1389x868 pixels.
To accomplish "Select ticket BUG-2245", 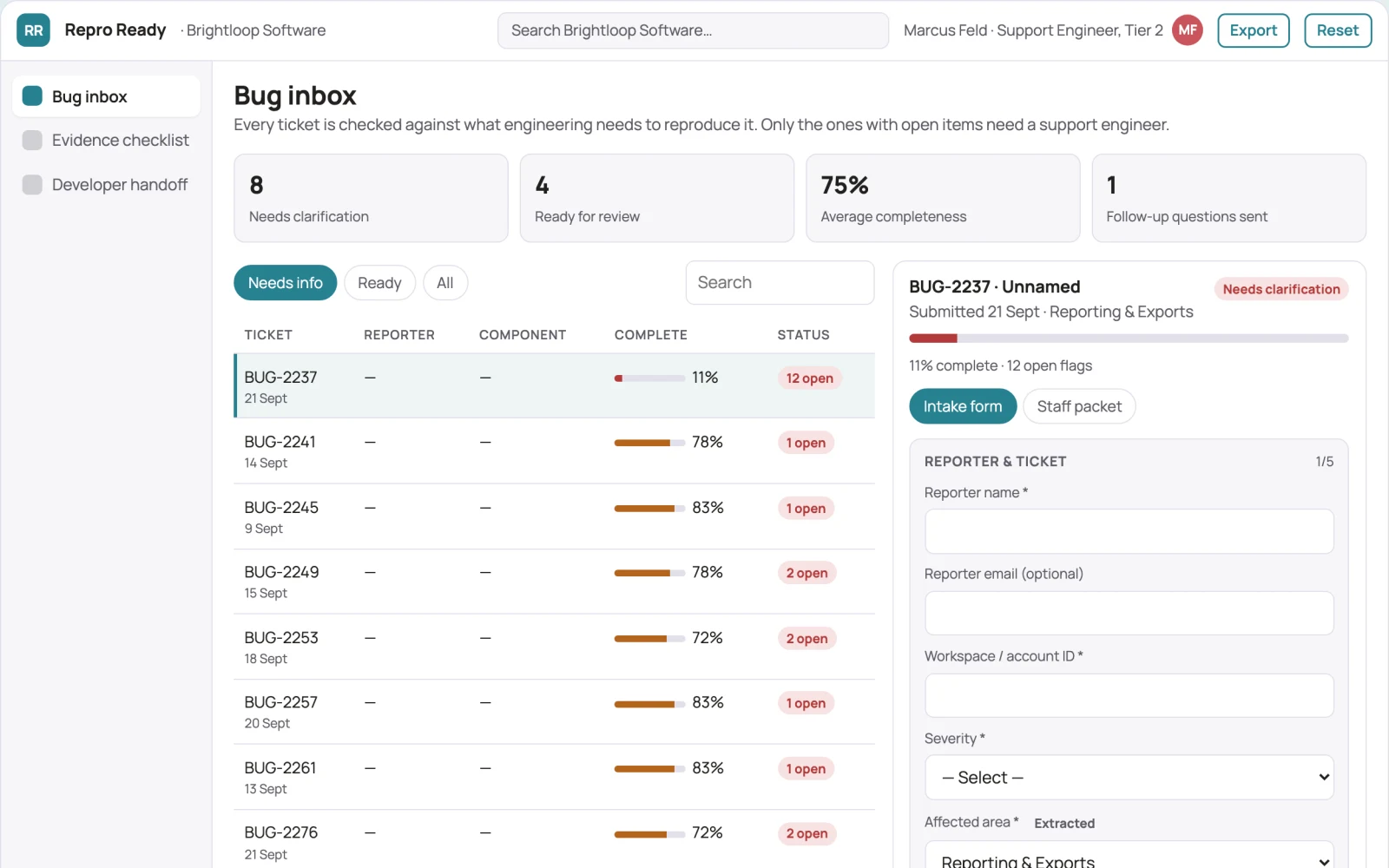I will [x=554, y=516].
